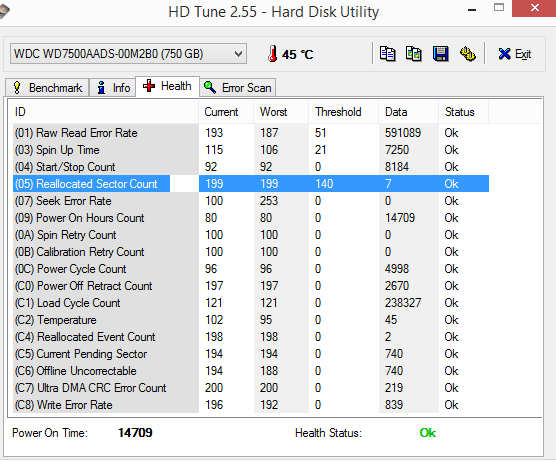
Task: Select the Calibration Retry Count row
Action: pyautogui.click(x=251, y=252)
